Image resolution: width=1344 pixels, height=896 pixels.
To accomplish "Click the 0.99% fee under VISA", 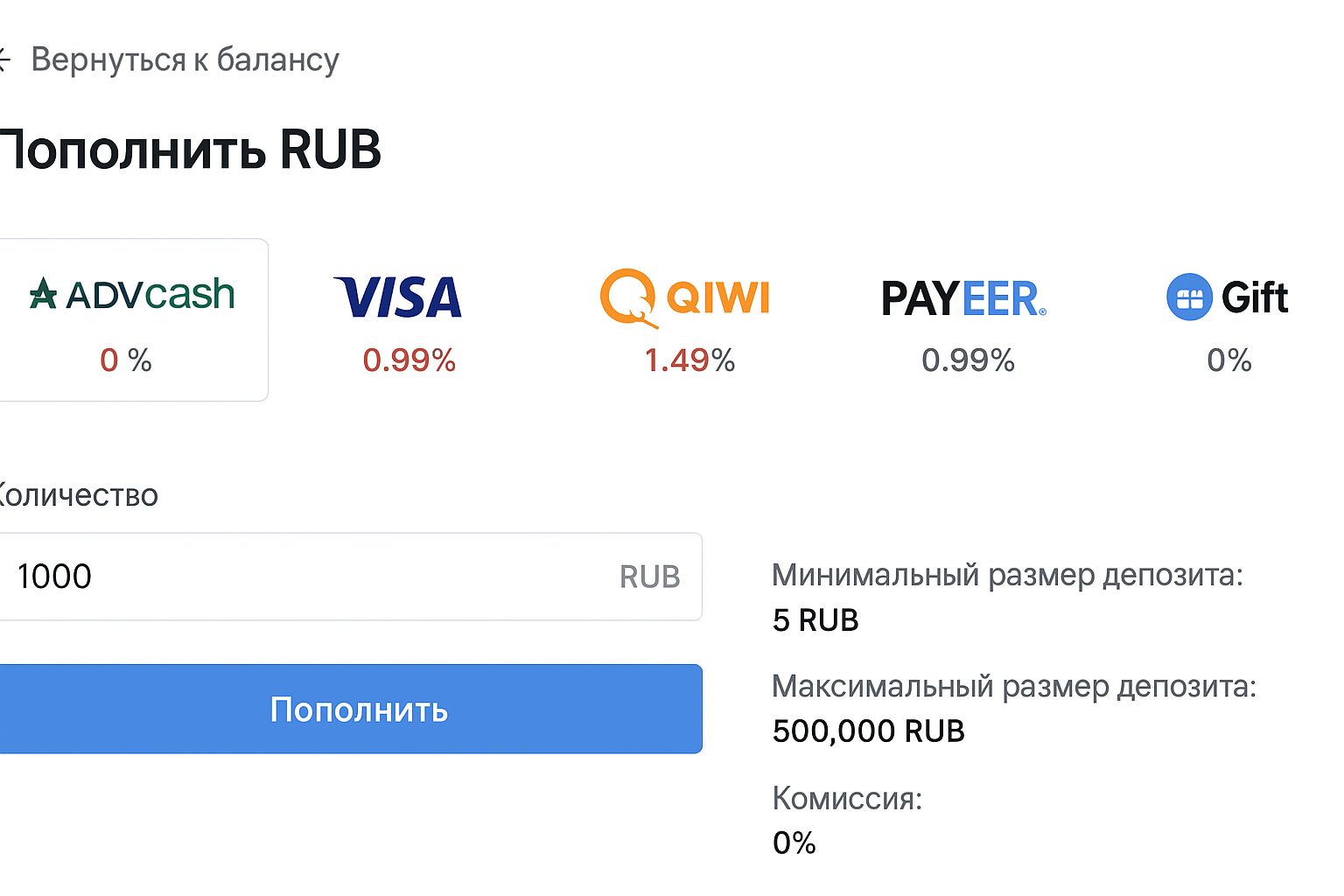I will pyautogui.click(x=409, y=360).
